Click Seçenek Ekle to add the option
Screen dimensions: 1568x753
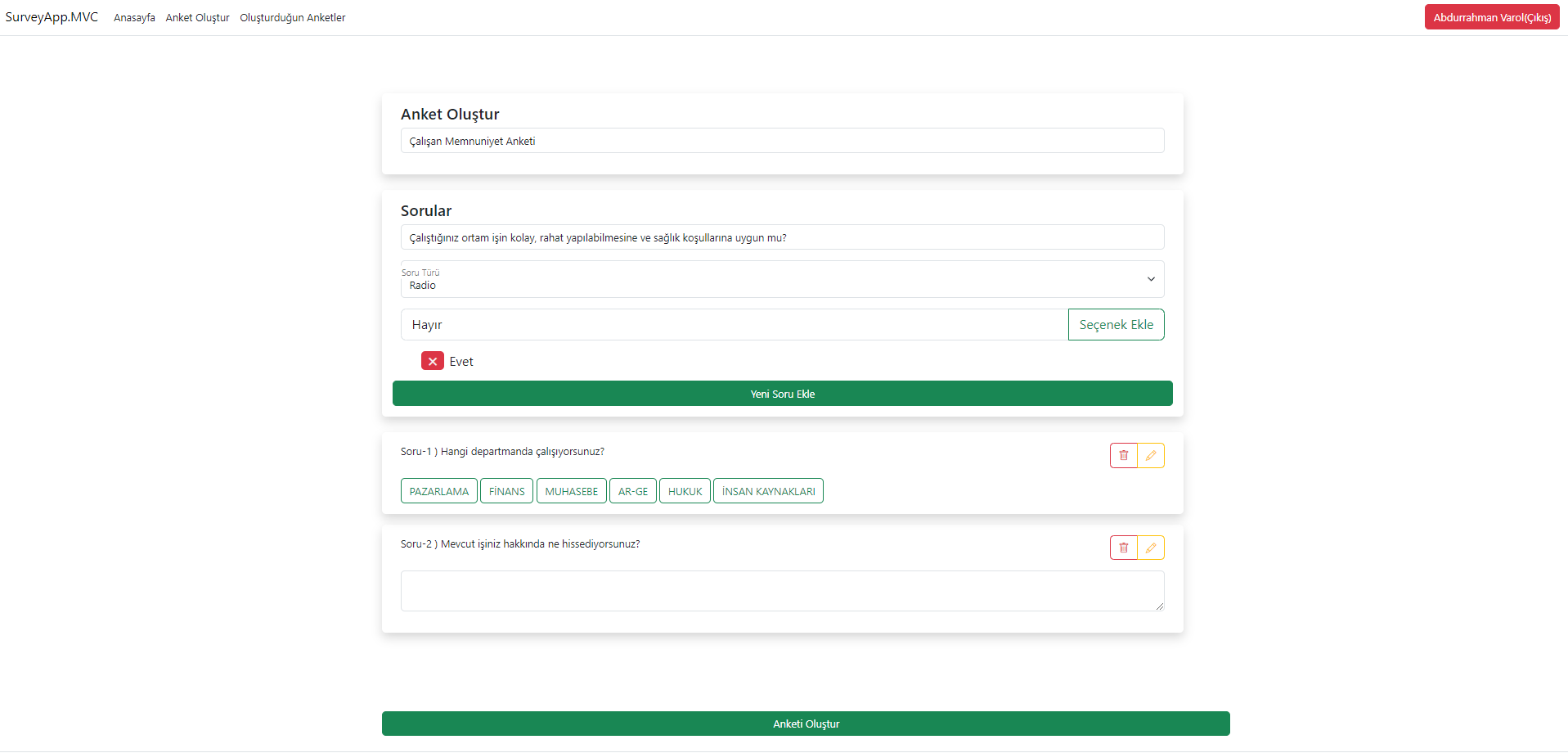click(1116, 324)
